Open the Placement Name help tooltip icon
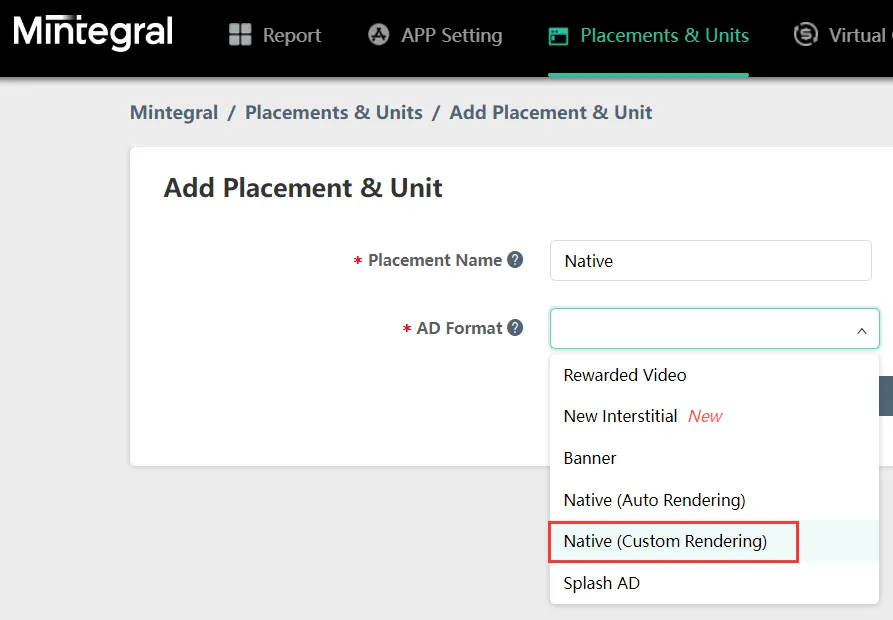Screen dimensions: 893x620 514,259
